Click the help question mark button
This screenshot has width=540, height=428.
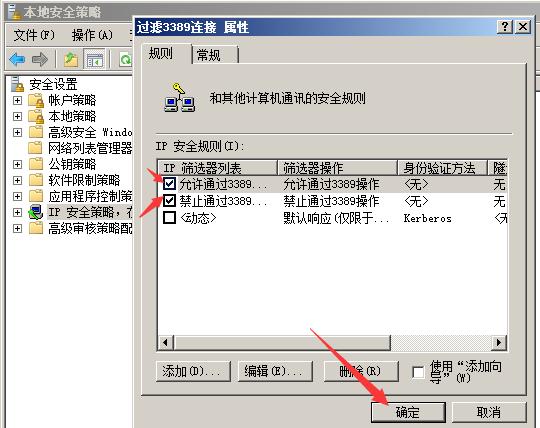click(505, 27)
